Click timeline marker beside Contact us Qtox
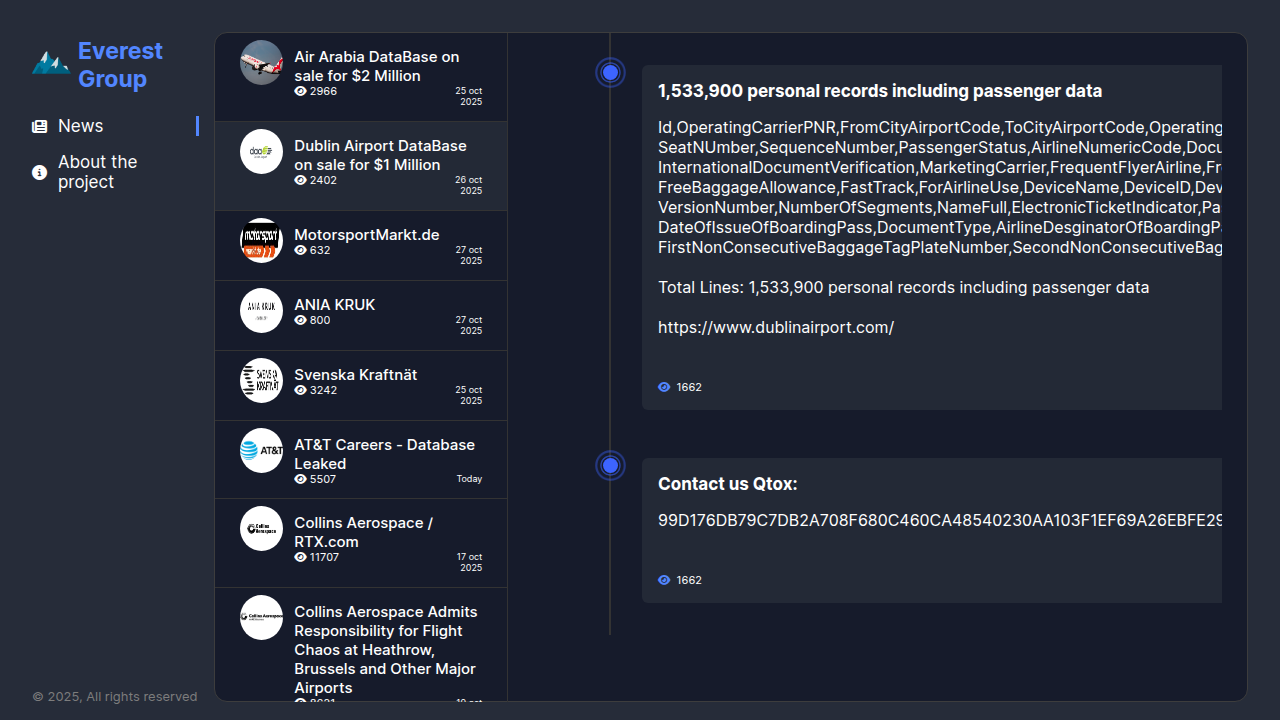Screen dimensions: 1280x720 click(x=610, y=465)
